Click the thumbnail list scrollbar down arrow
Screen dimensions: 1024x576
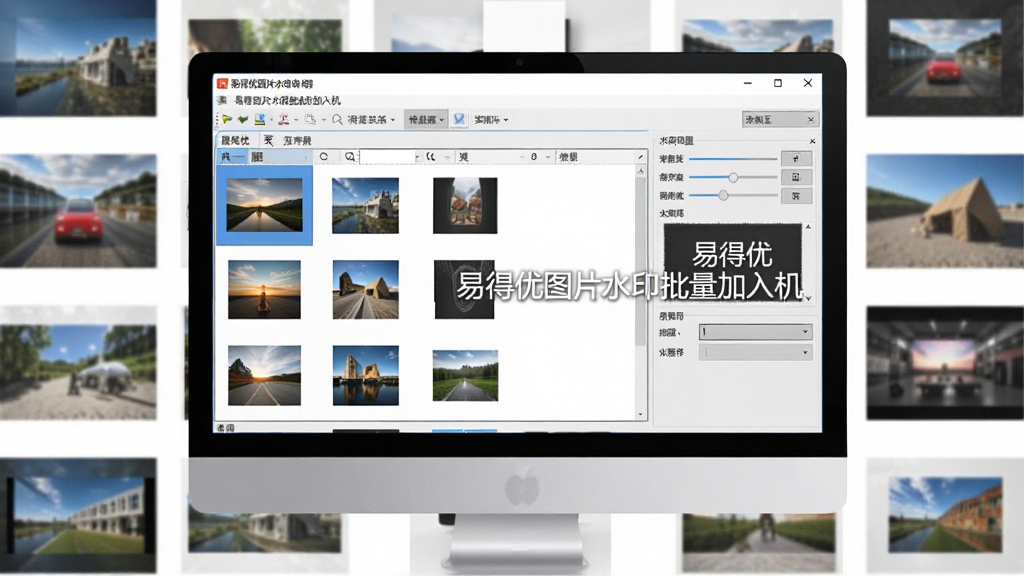pyautogui.click(x=641, y=414)
